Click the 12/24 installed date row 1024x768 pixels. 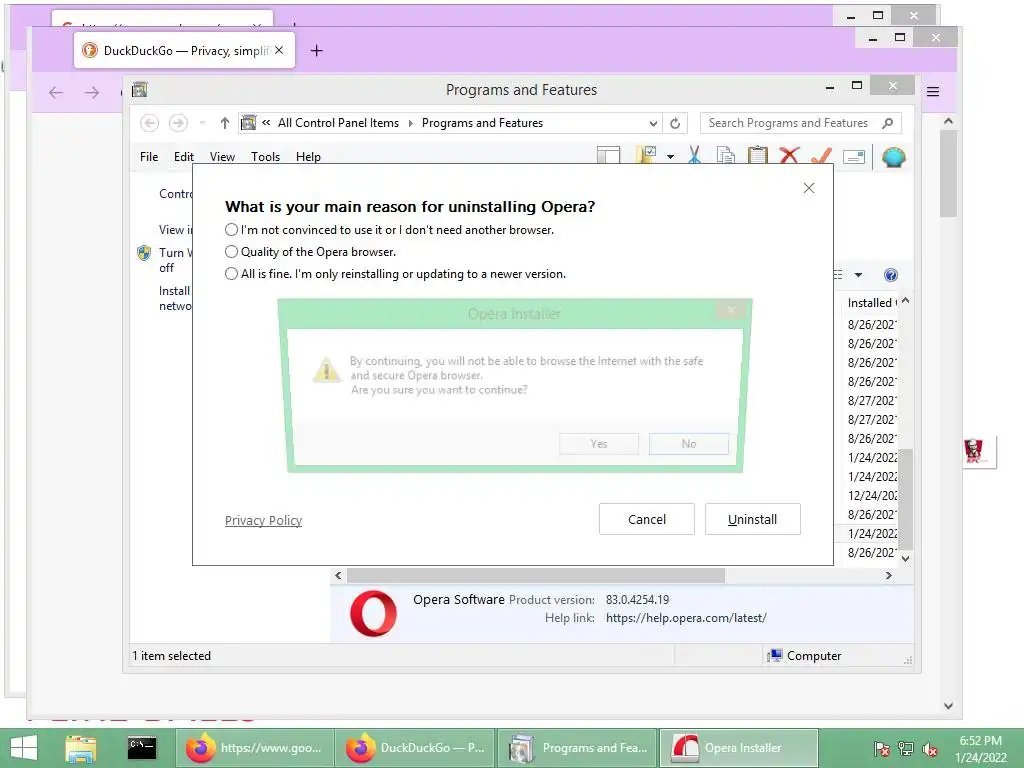coord(872,496)
